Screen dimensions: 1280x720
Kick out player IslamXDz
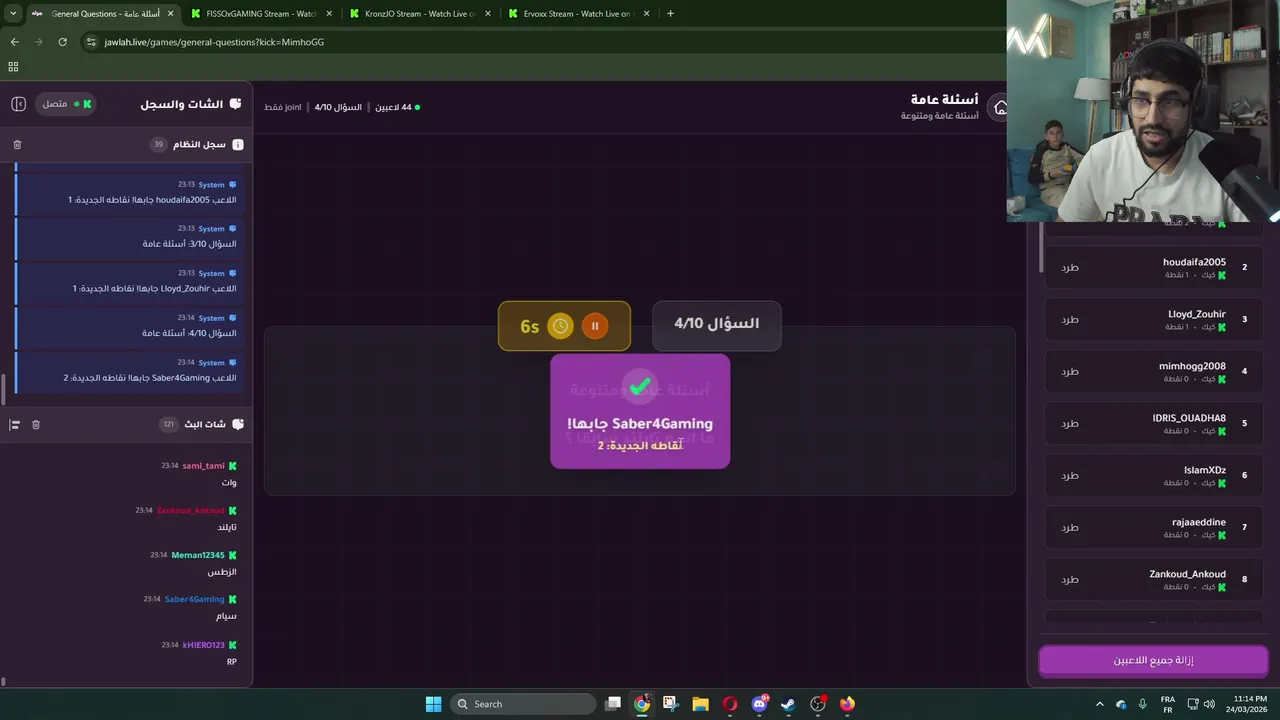[x=1070, y=475]
